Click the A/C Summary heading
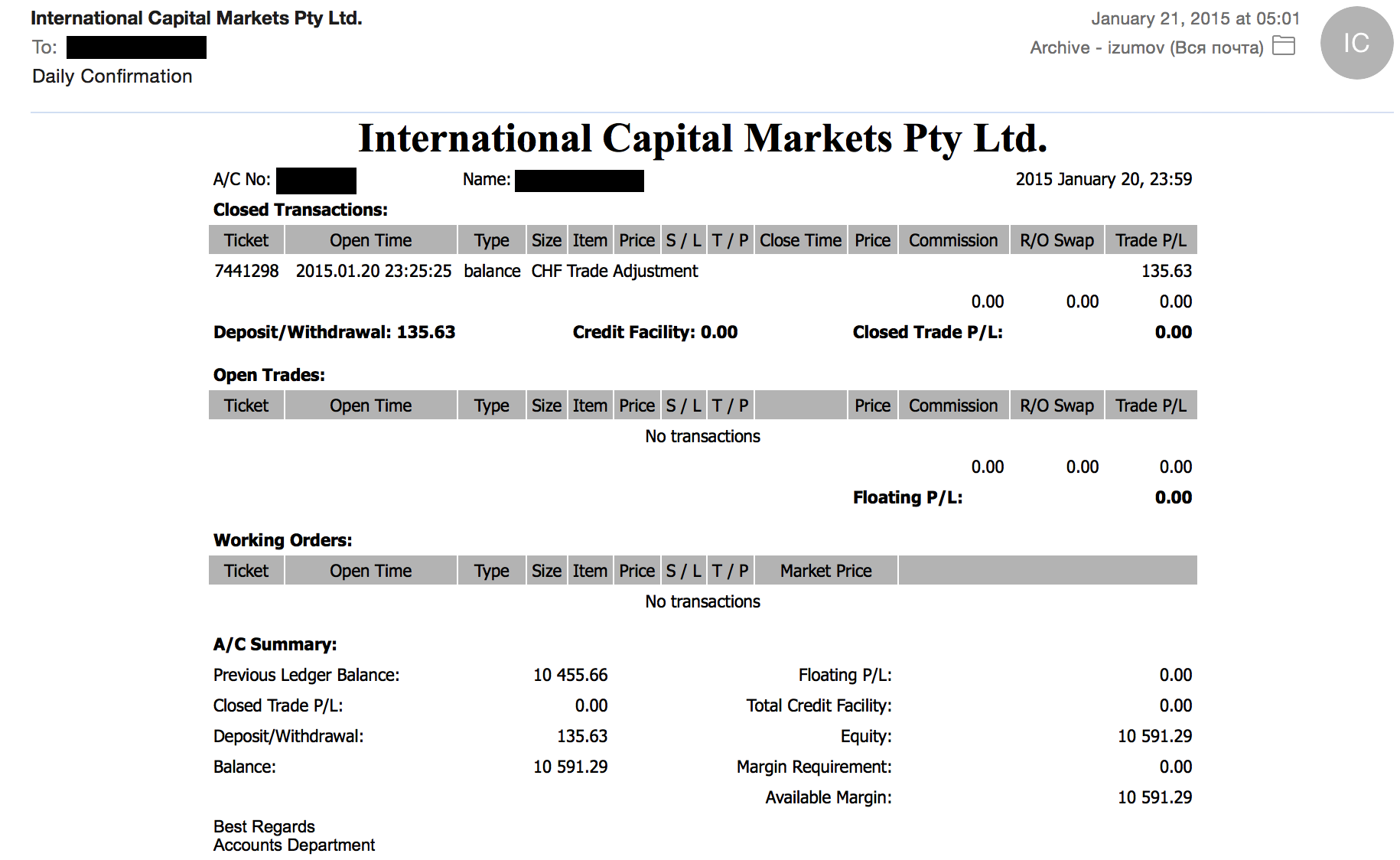Screen dimensions: 1400x860 [x=275, y=644]
